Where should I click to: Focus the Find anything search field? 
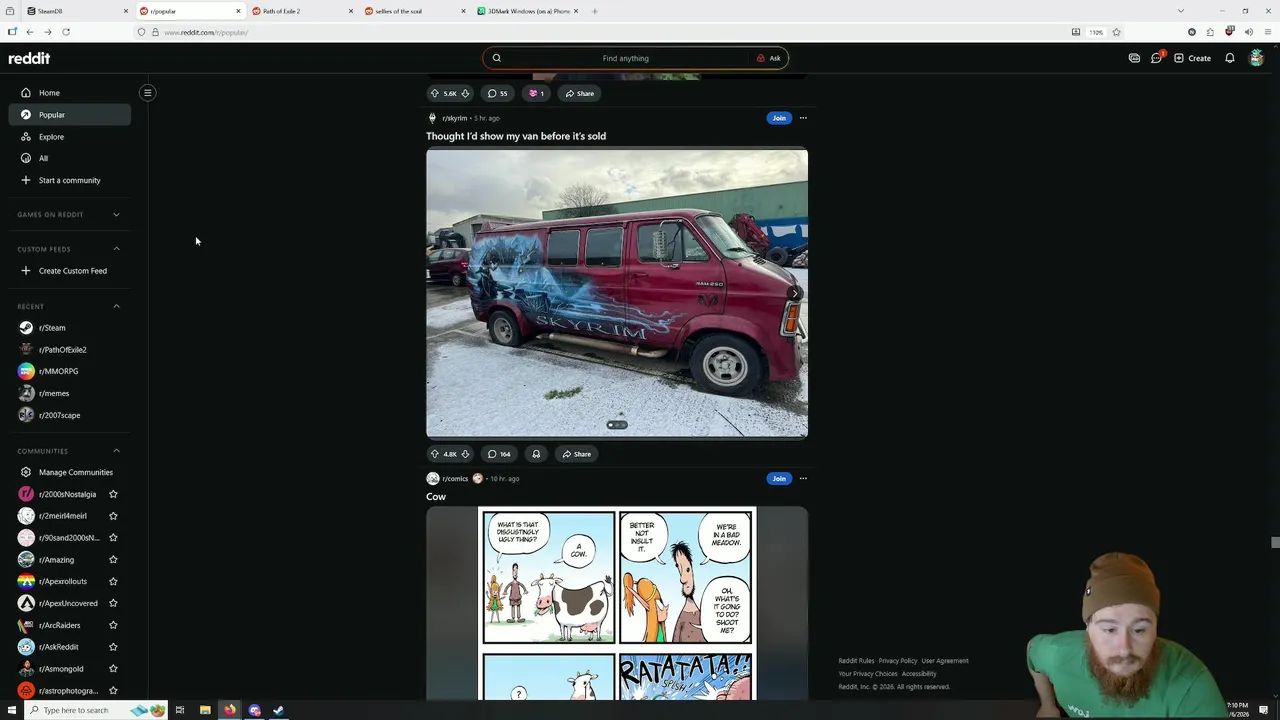625,58
